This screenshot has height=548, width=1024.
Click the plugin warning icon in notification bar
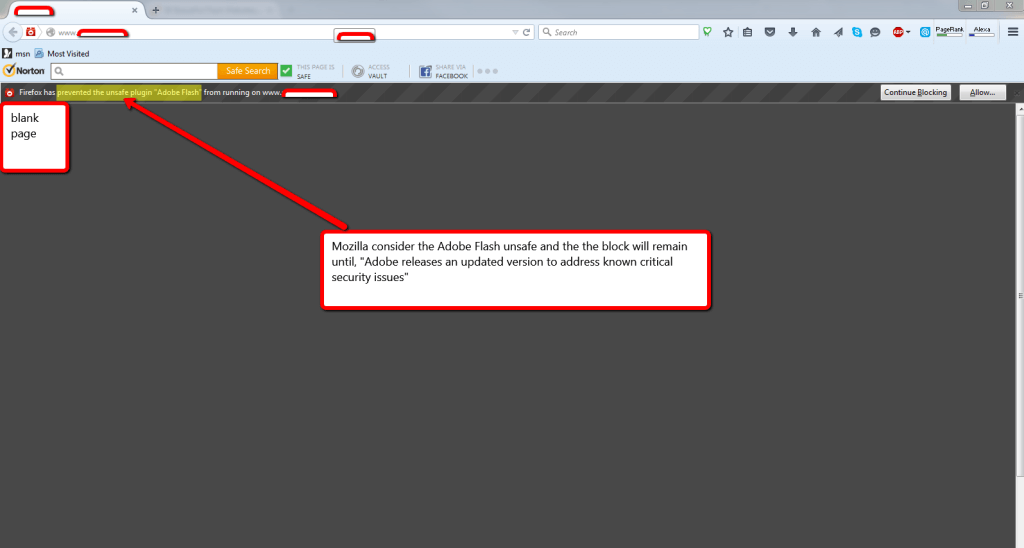tap(9, 93)
